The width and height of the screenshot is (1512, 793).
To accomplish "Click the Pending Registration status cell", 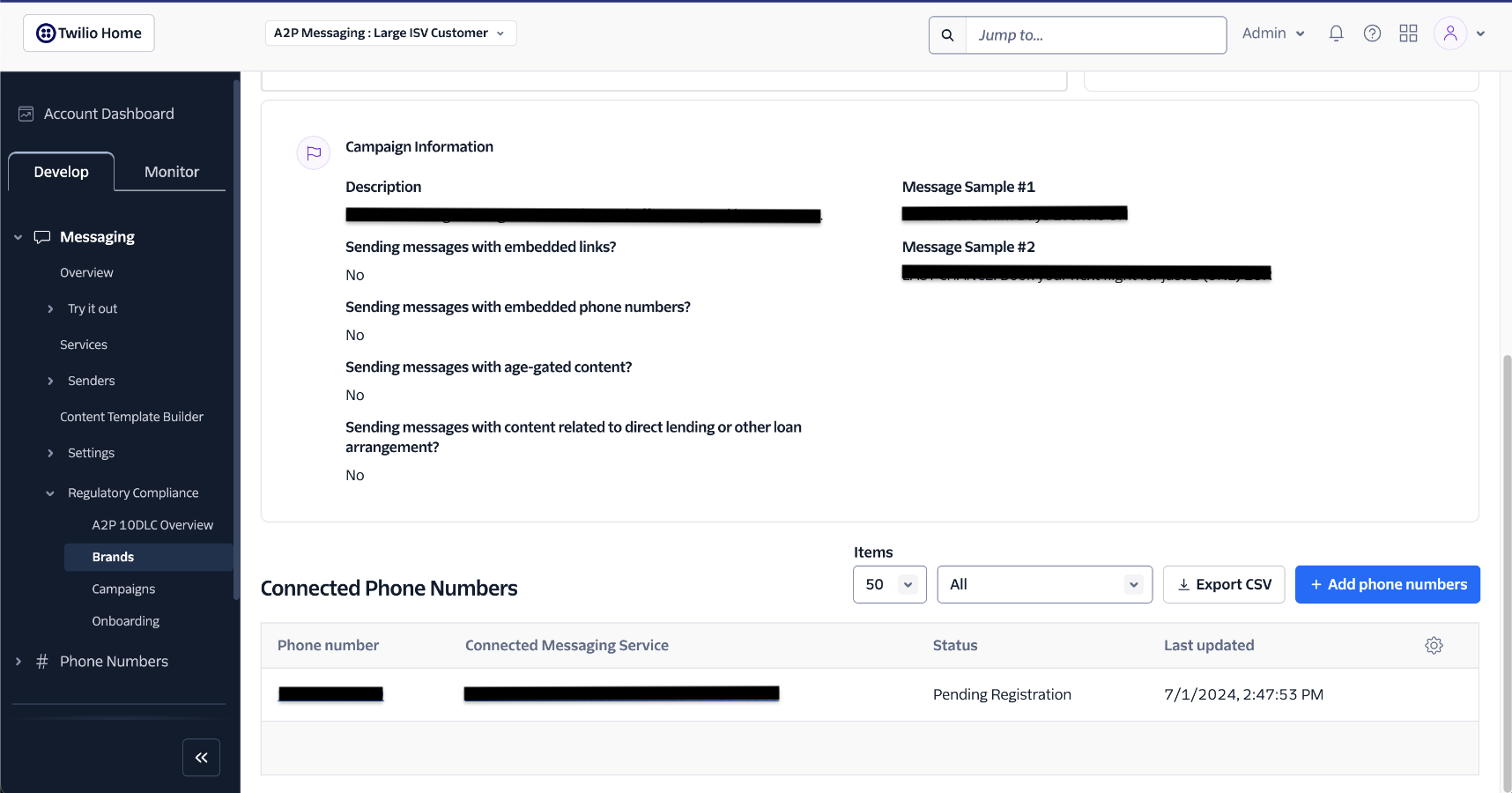I will [1002, 694].
